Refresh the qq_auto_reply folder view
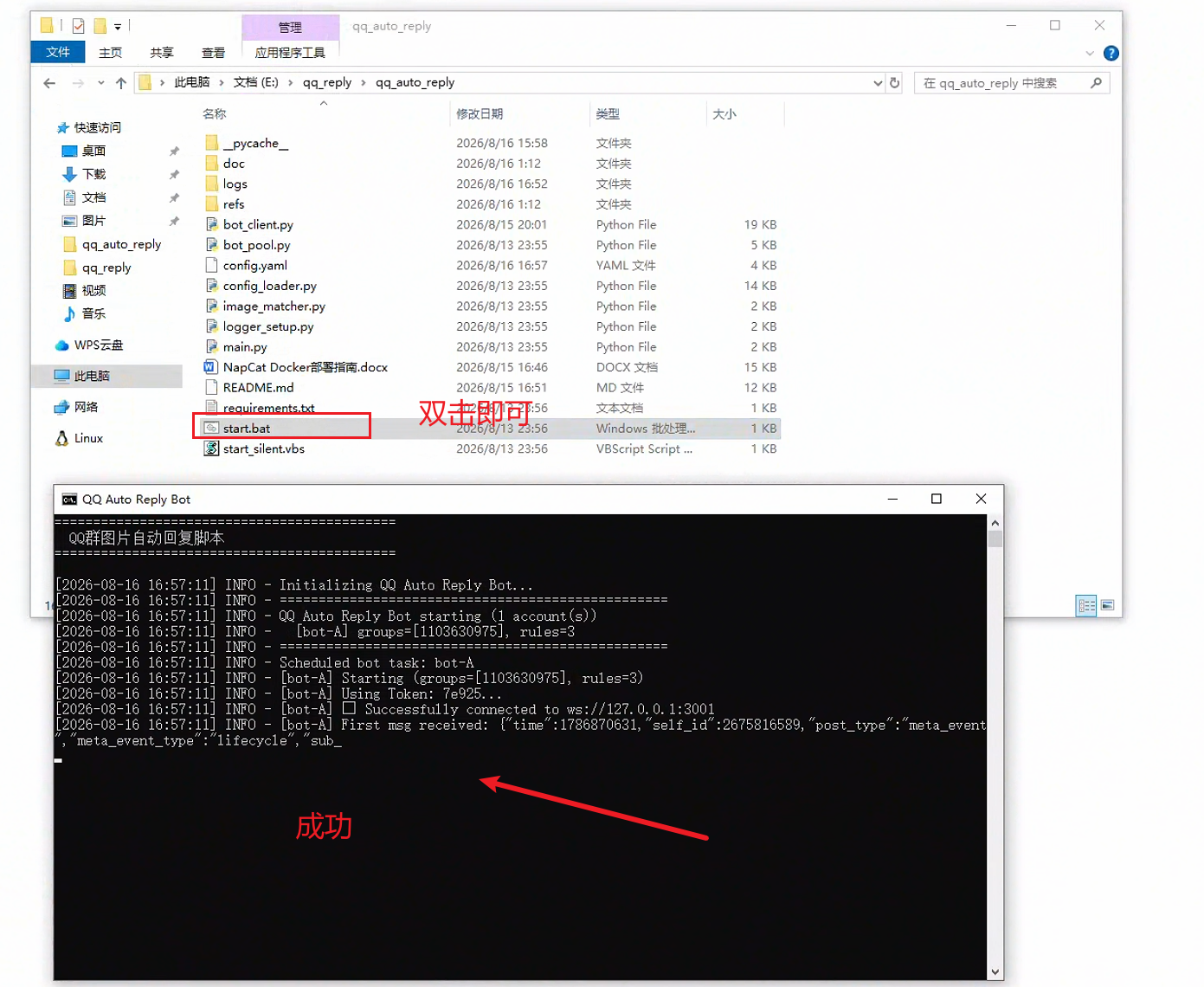Viewport: 1204px width, 987px height. (895, 83)
